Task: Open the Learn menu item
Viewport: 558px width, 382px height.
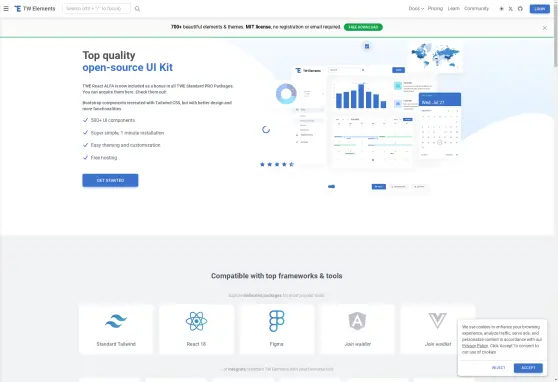Action: [x=454, y=9]
